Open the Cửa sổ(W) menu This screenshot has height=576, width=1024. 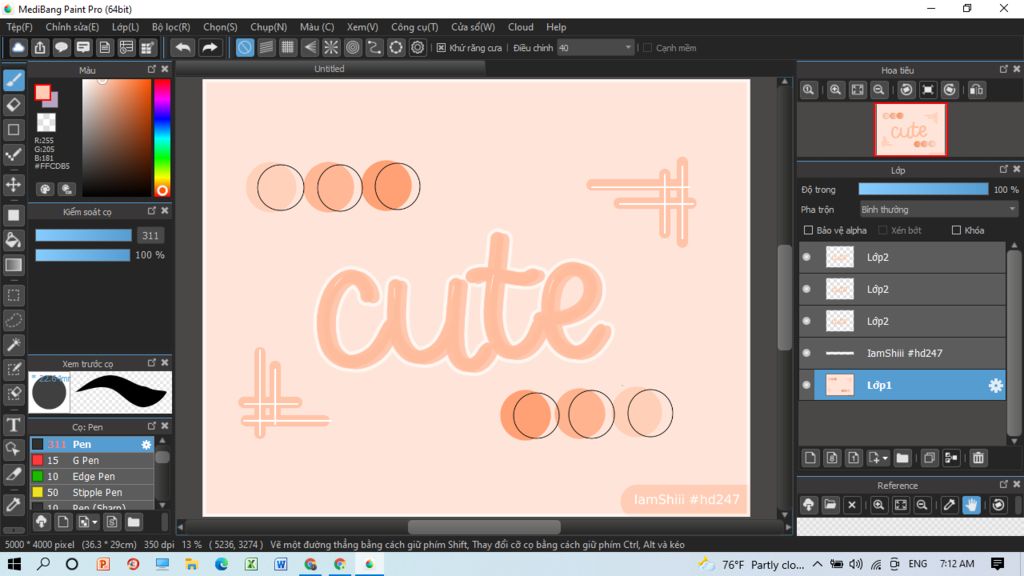point(473,27)
